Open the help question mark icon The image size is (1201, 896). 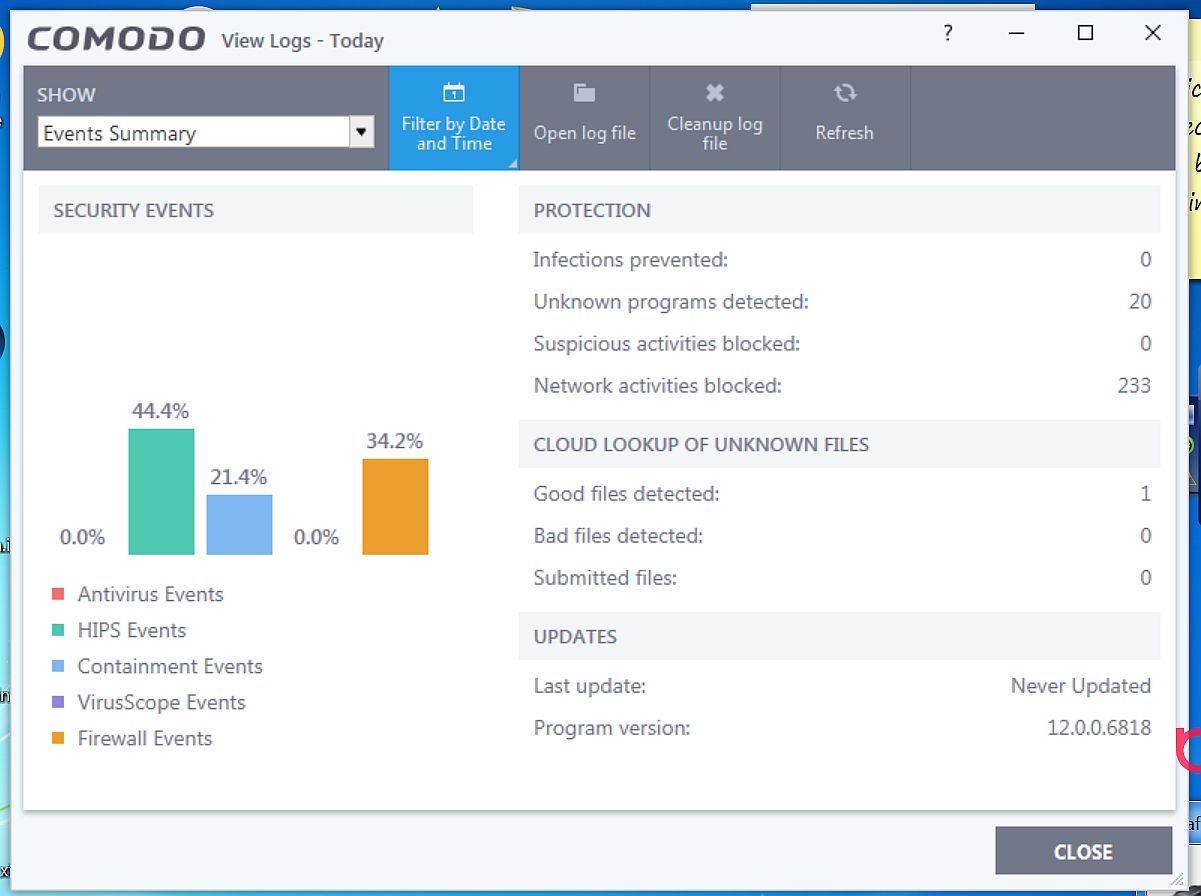click(x=948, y=33)
